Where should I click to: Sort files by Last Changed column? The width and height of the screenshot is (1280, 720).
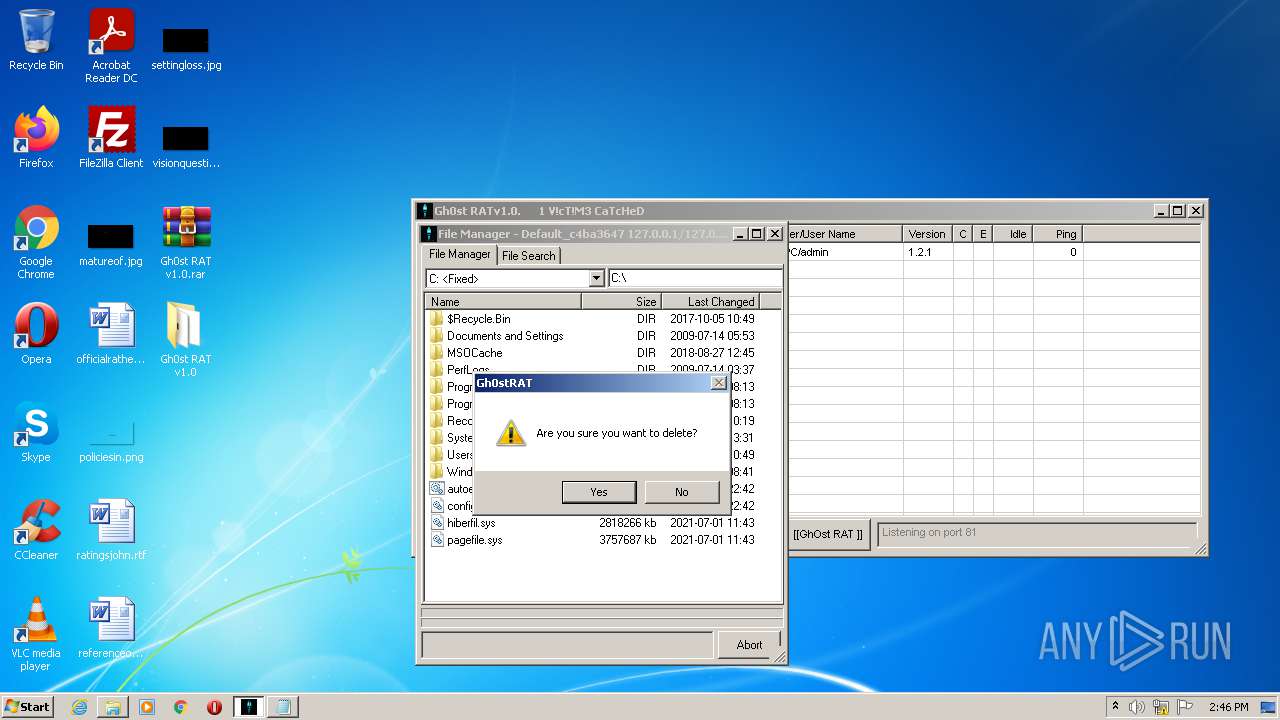[709, 301]
